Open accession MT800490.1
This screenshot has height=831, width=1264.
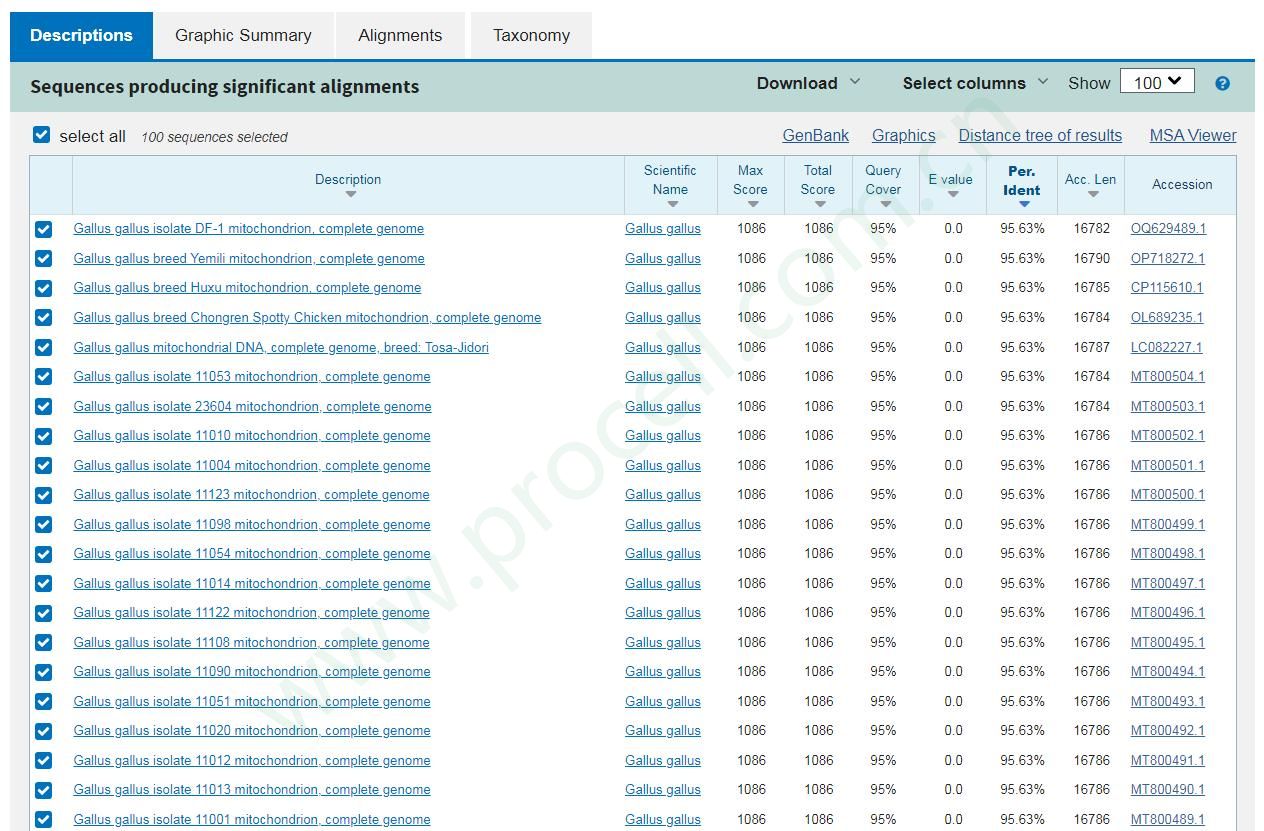pos(1168,790)
